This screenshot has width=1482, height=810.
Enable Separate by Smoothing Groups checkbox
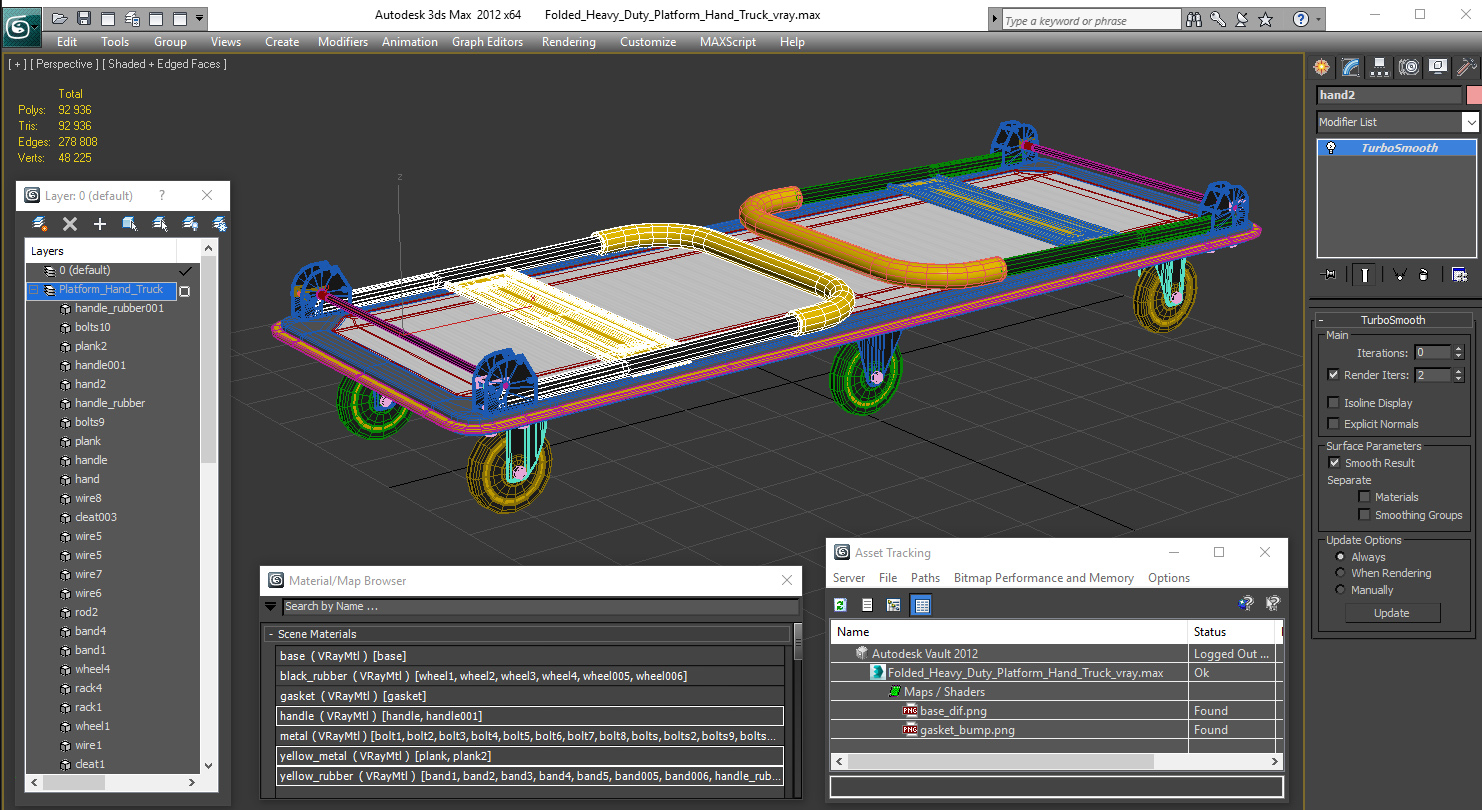tap(1364, 515)
